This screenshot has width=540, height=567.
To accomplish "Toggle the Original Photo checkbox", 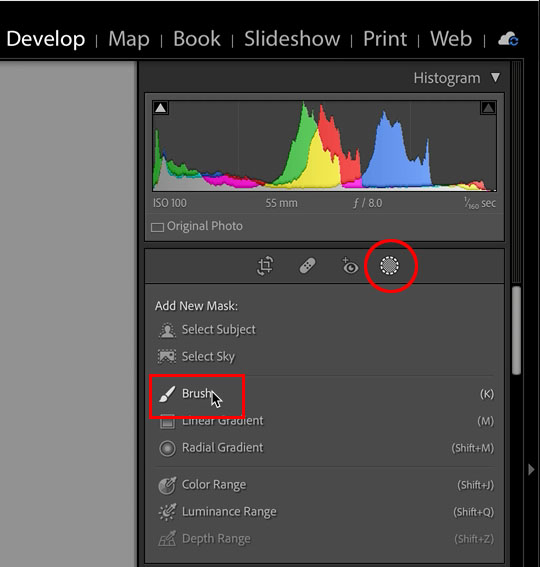I will (157, 227).
